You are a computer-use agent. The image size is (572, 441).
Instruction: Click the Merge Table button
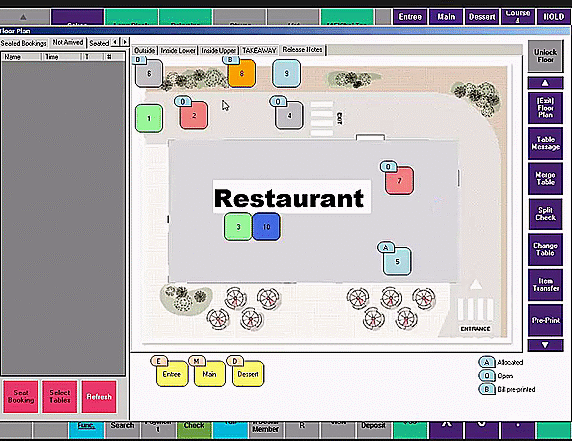(545, 178)
